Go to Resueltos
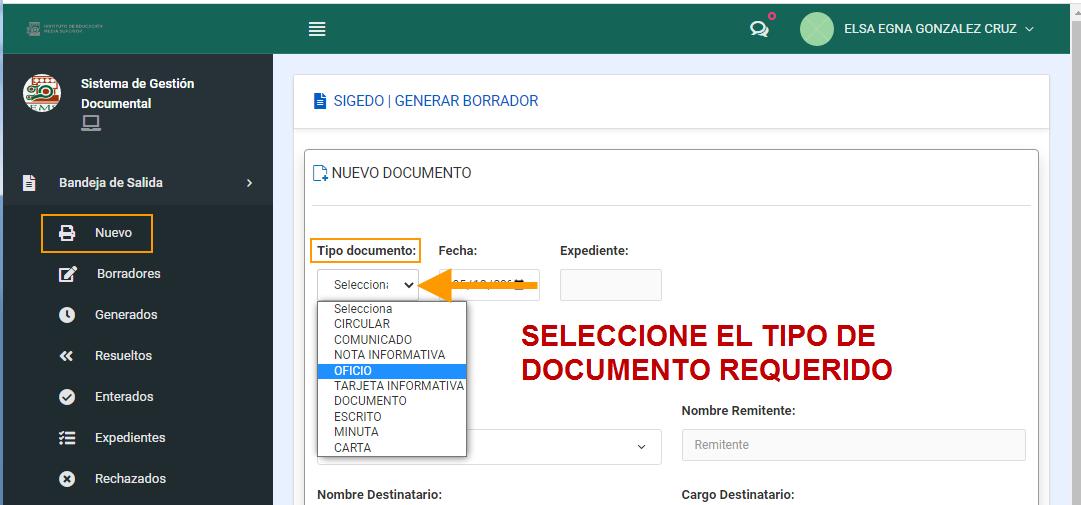 [x=123, y=355]
